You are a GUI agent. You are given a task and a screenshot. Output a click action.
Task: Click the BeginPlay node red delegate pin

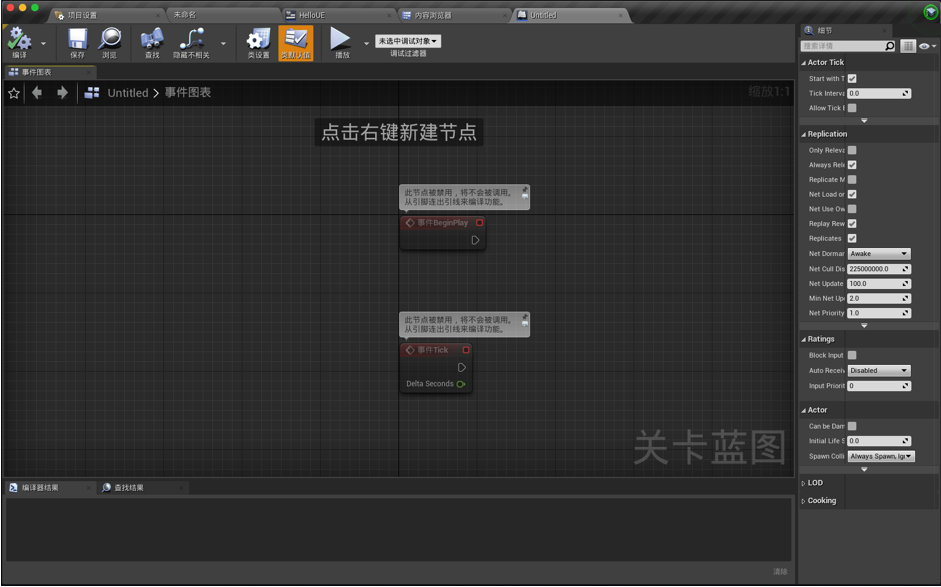[x=480, y=223]
